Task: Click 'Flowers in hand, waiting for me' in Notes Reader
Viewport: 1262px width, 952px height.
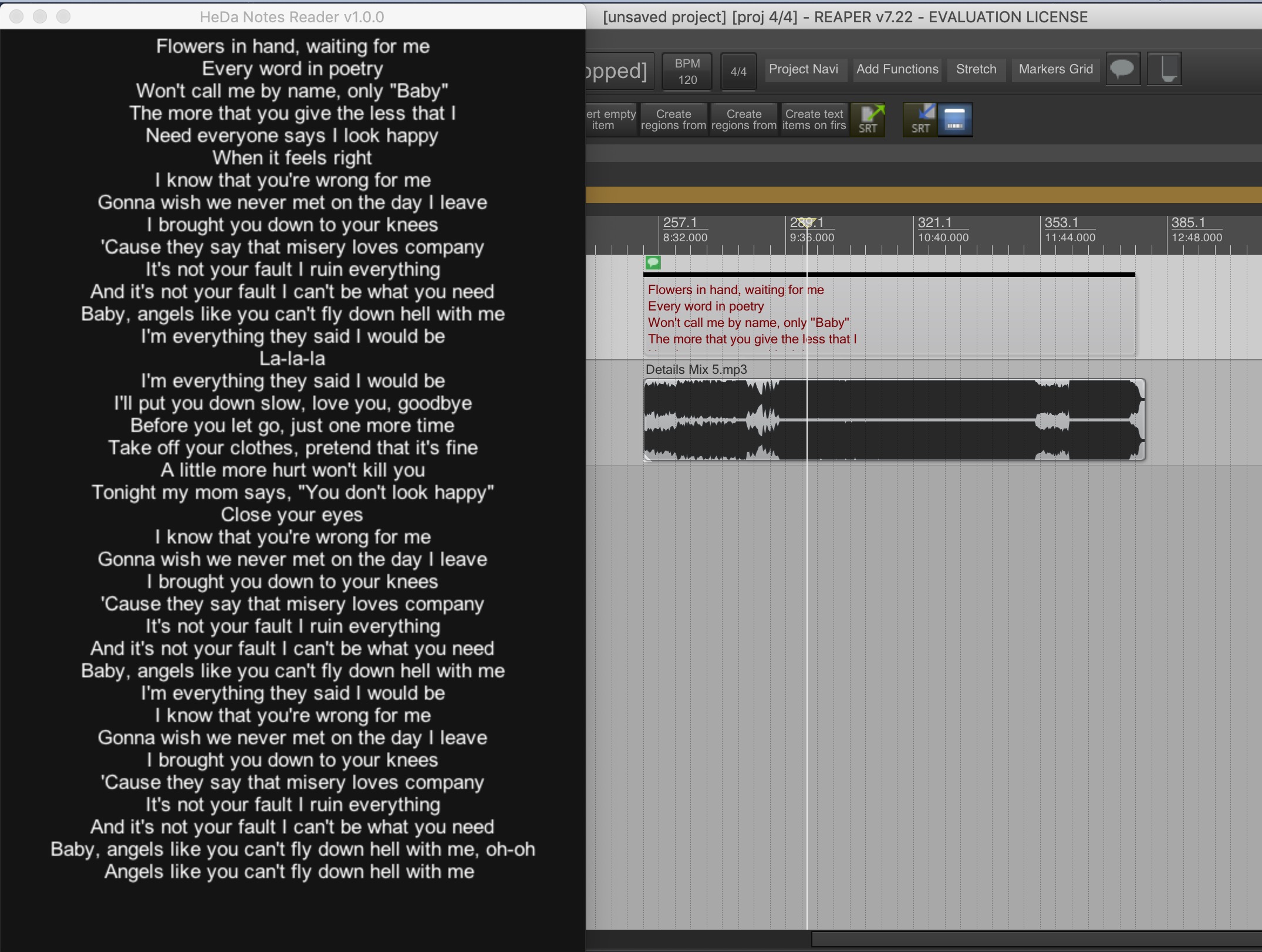Action: 293,46
